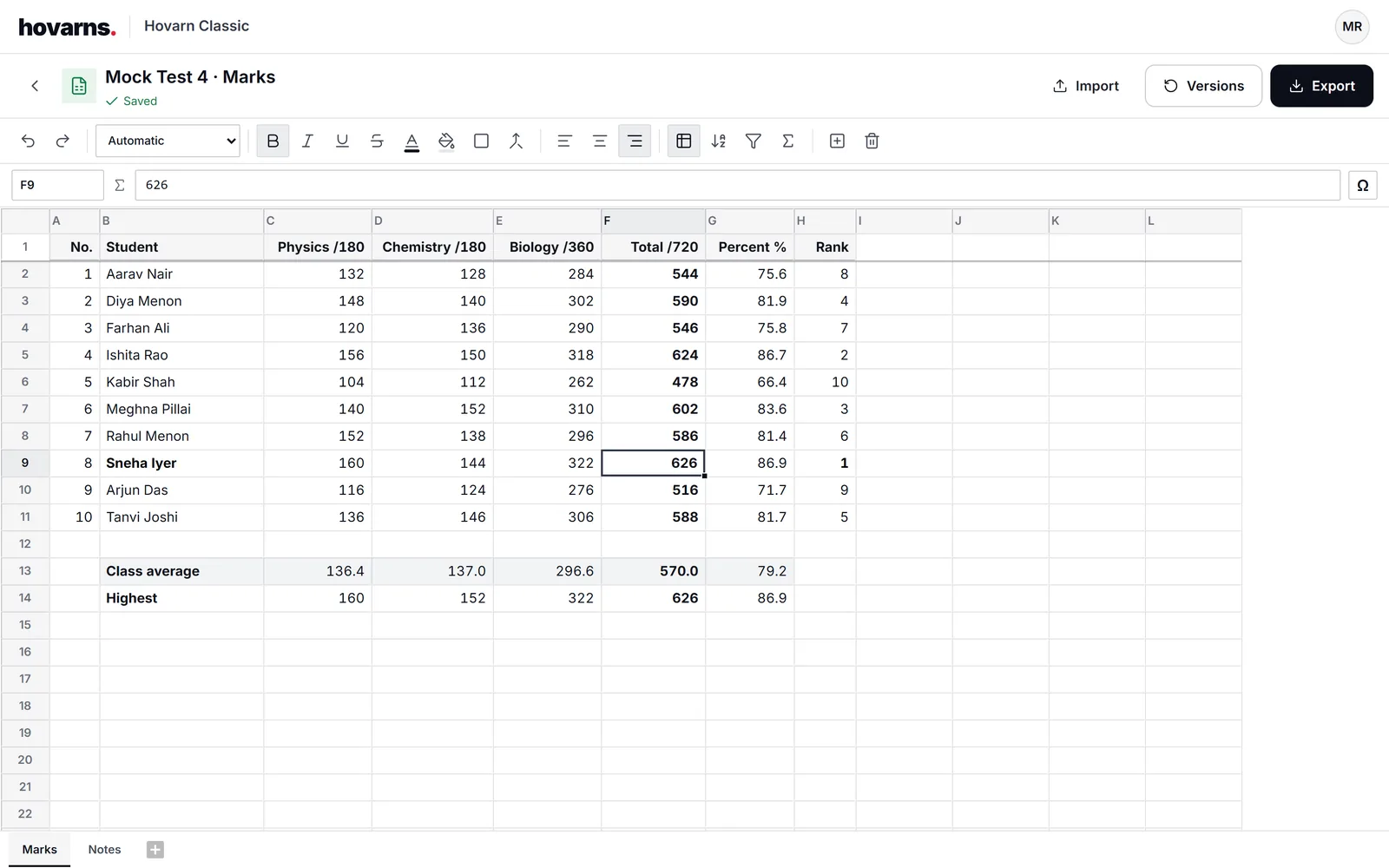1389x868 pixels.
Task: Click the insert row or column icon
Action: coord(837,141)
